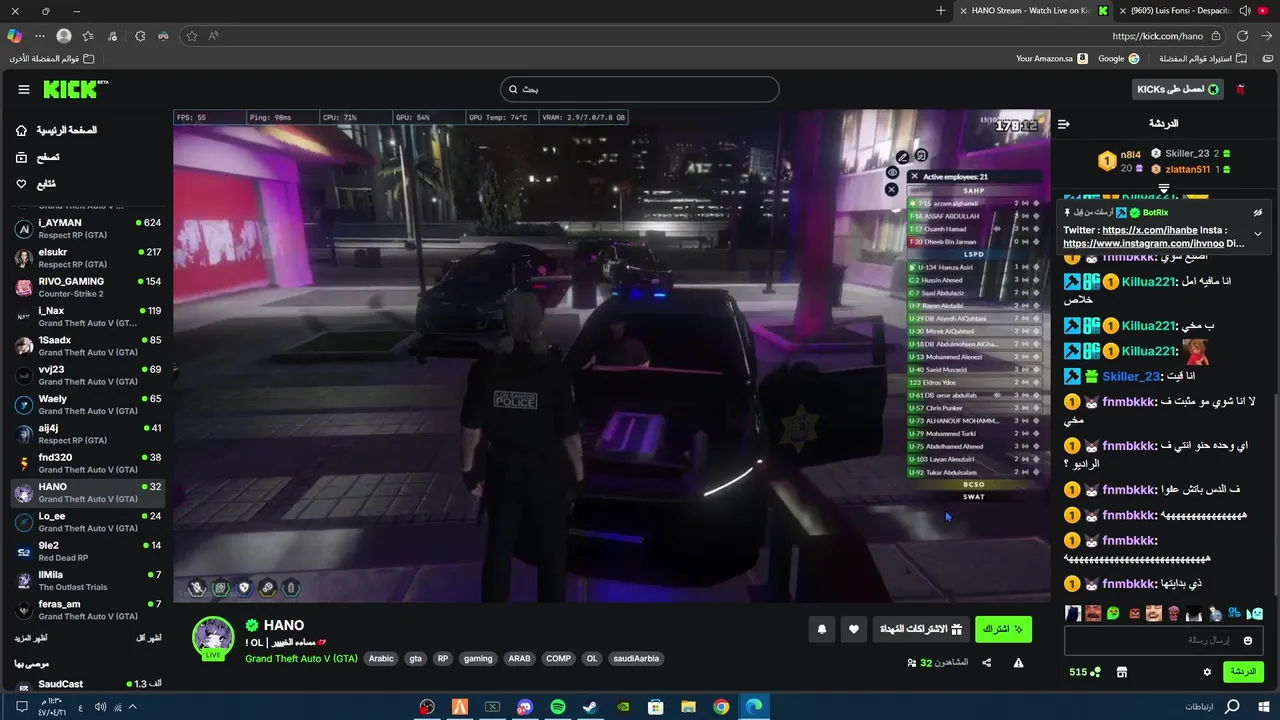
Task: Select the Arabic tag
Action: 381,659
